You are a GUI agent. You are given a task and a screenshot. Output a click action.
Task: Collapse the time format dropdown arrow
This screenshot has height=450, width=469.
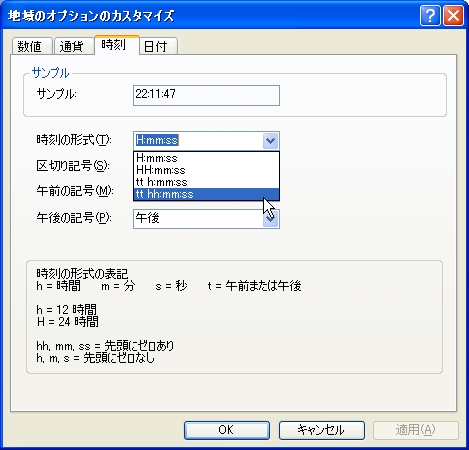click(x=270, y=141)
